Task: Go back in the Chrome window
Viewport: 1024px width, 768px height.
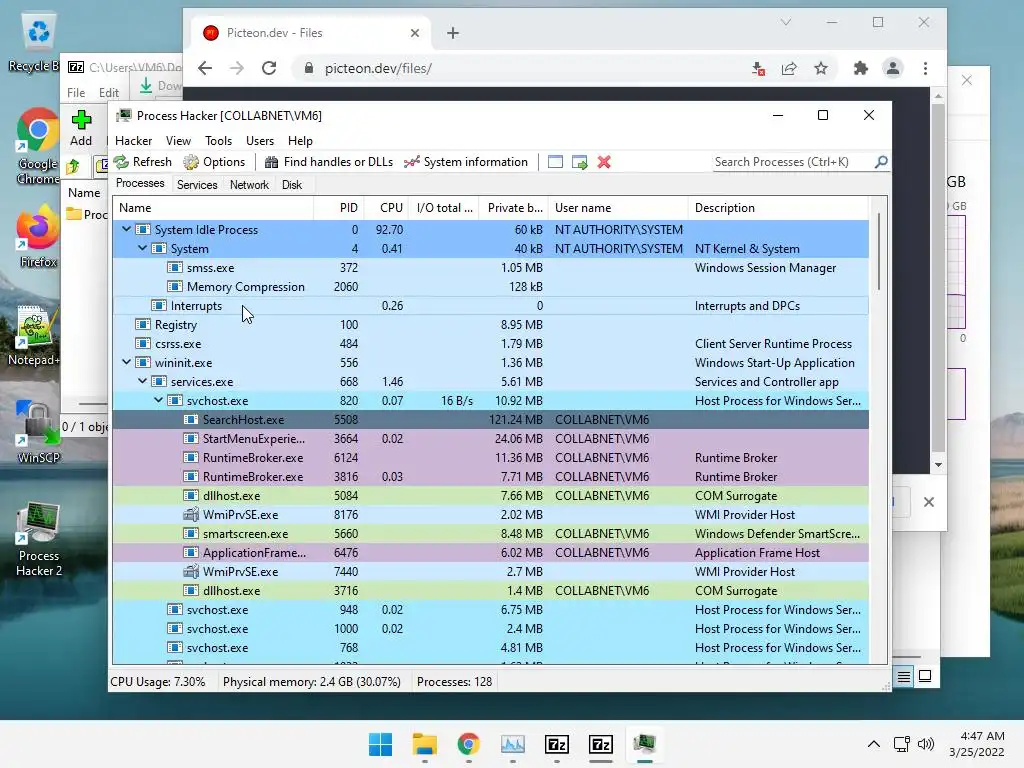Action: tap(205, 68)
